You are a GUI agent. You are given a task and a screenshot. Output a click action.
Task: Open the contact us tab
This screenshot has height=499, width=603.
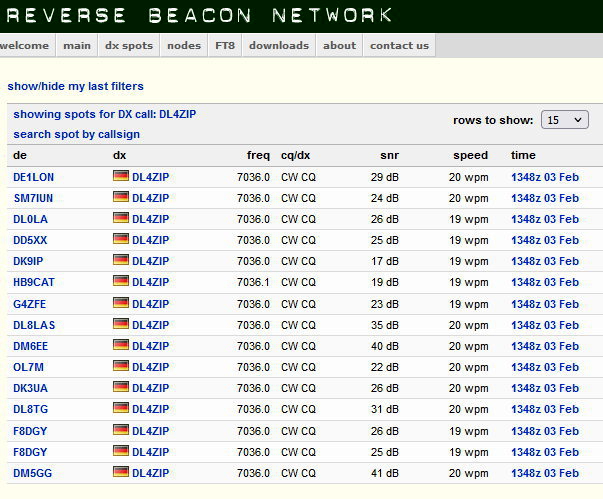coord(399,45)
